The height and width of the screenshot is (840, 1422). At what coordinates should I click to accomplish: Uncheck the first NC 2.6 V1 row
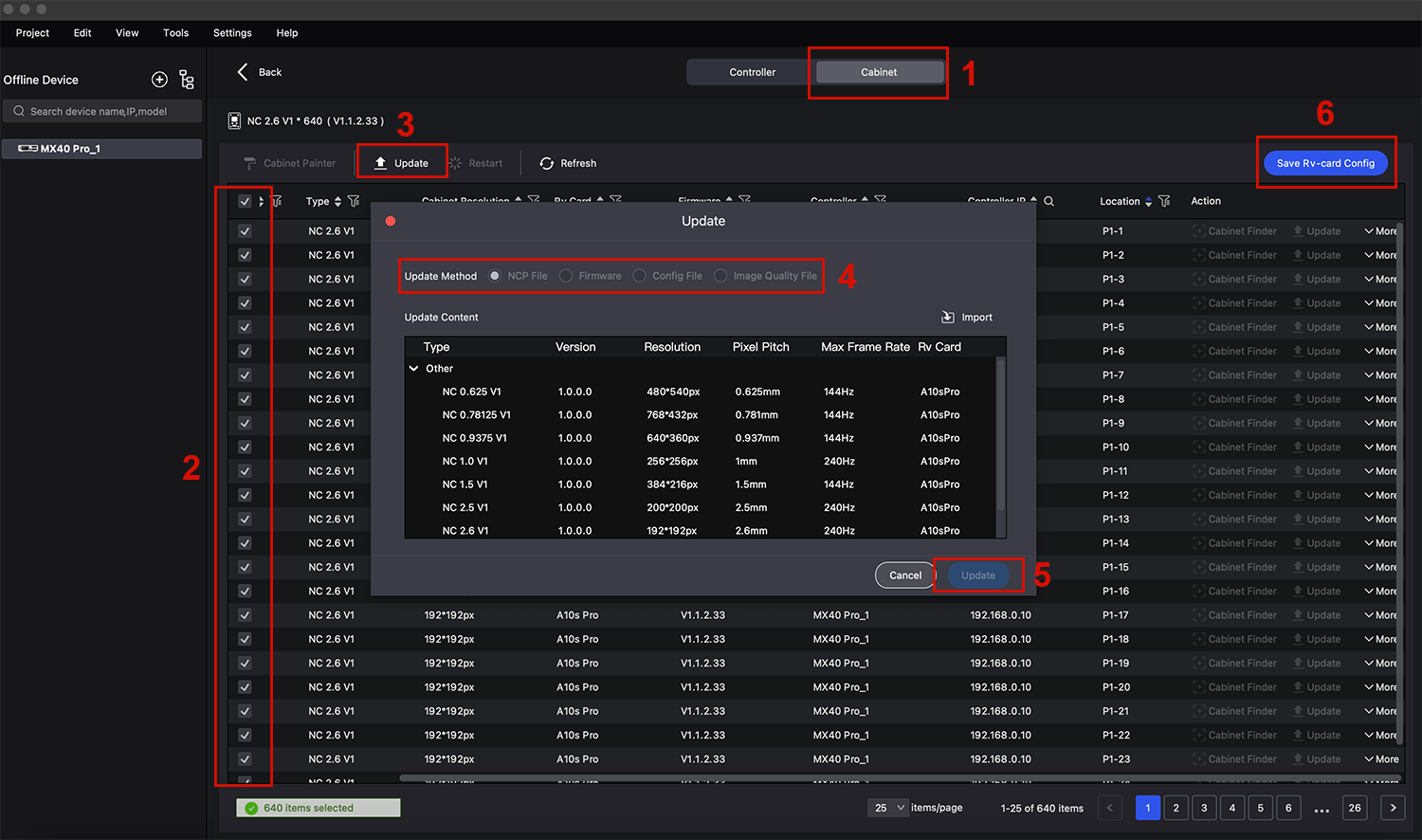coord(245,230)
